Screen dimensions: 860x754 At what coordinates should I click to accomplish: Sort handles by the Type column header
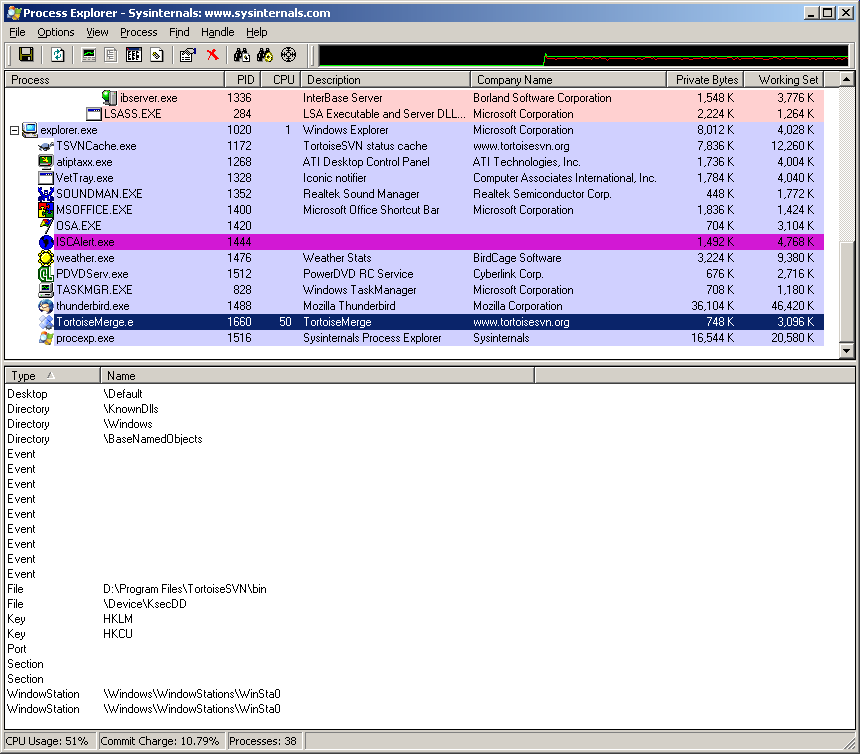coord(53,376)
